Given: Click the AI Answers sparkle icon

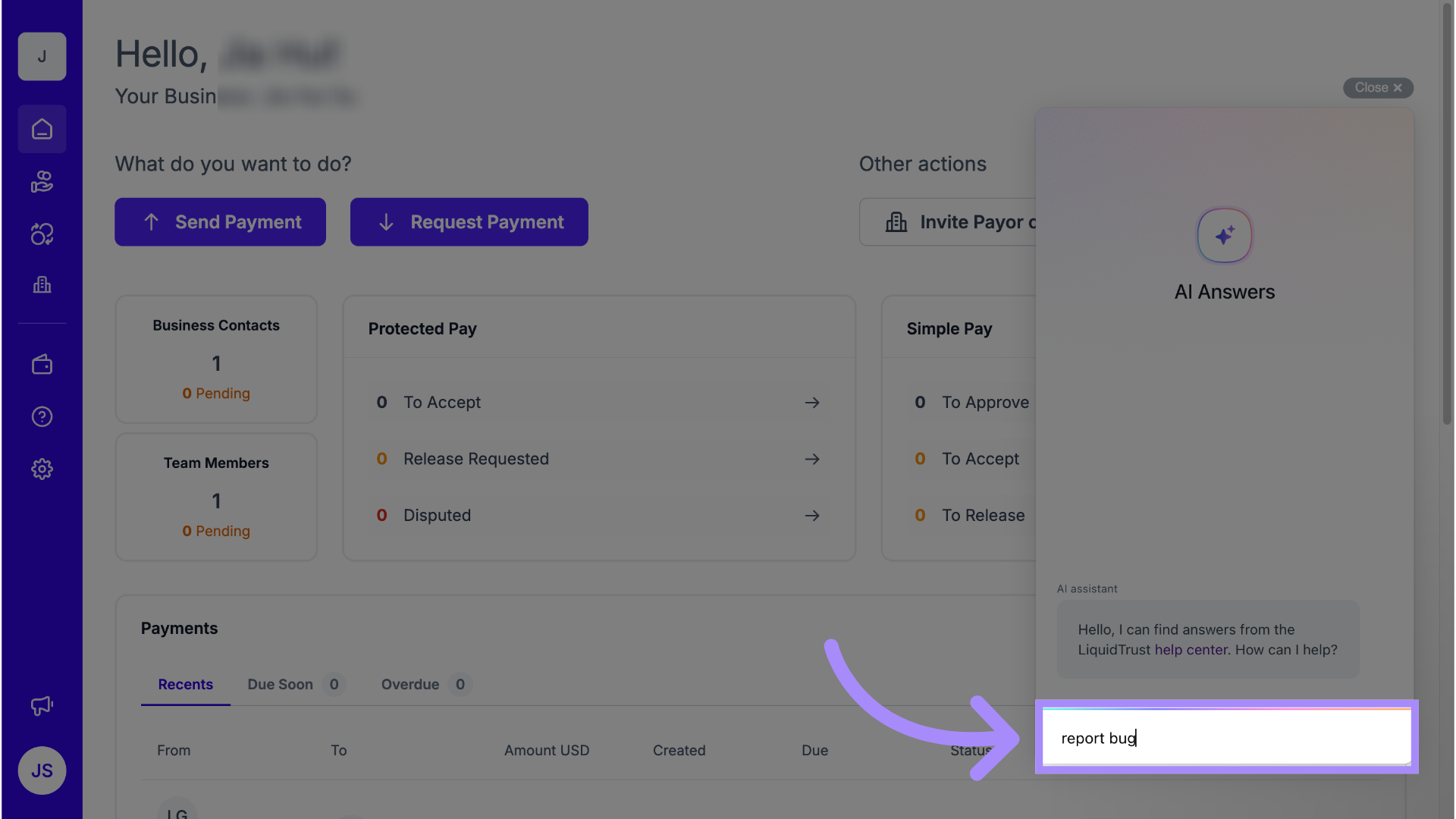Looking at the screenshot, I should tap(1224, 236).
